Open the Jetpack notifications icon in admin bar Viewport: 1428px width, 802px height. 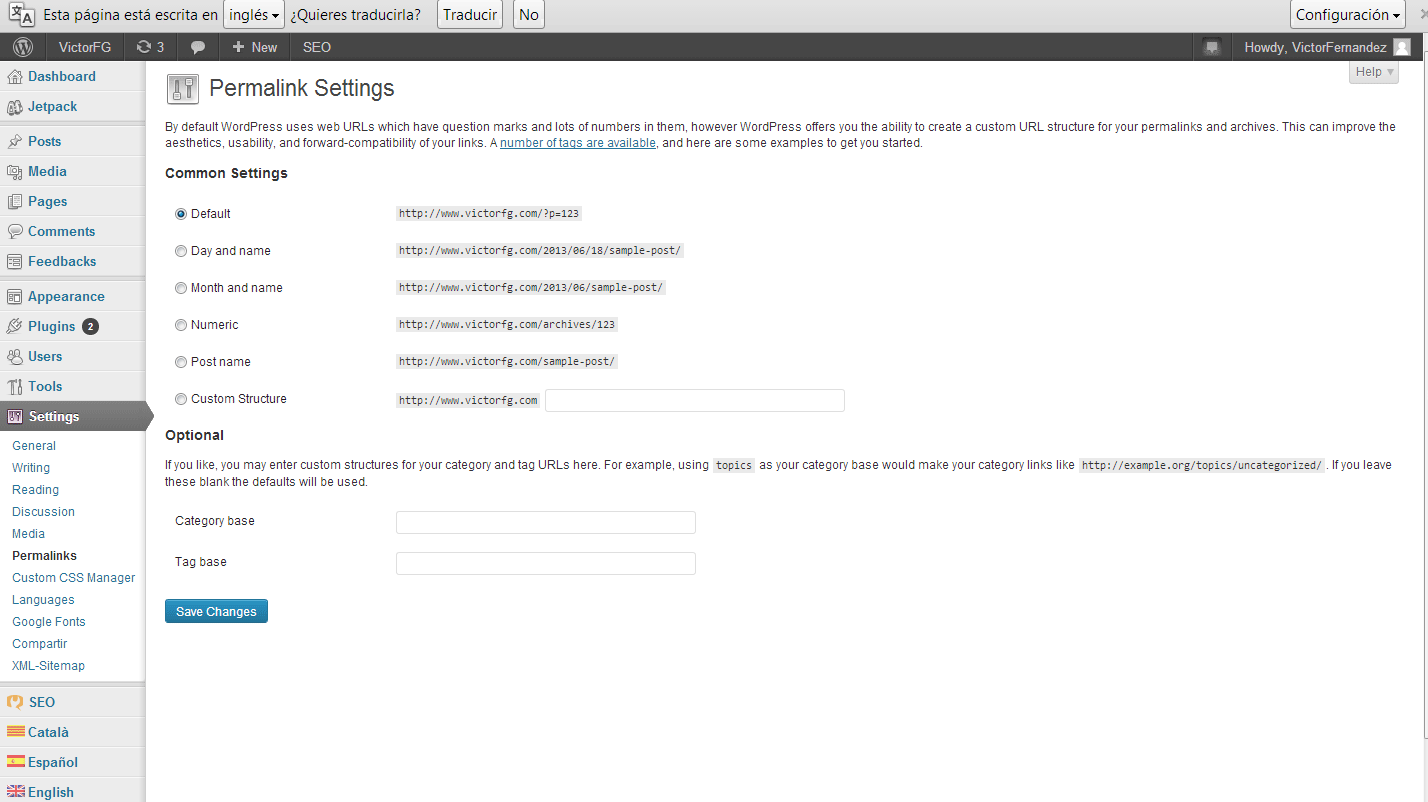(1212, 47)
